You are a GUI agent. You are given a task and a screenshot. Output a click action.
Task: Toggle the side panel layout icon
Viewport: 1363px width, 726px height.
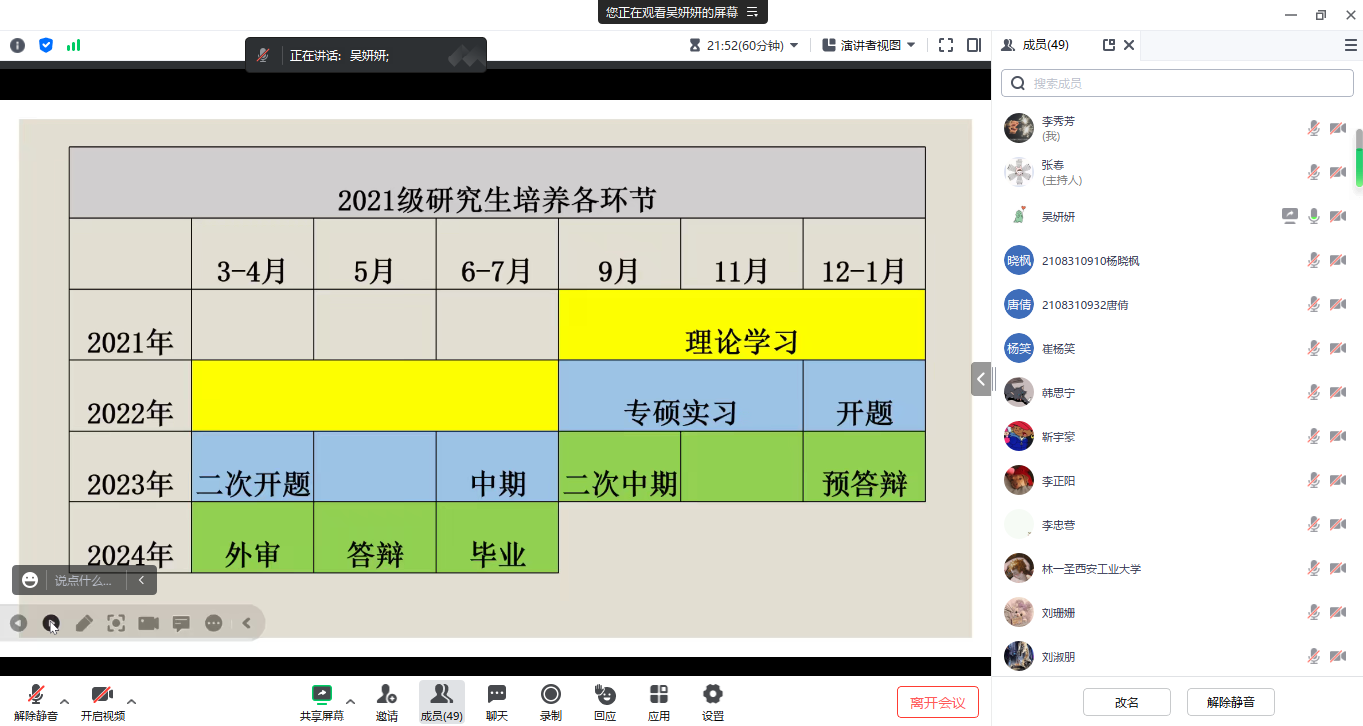(974, 45)
